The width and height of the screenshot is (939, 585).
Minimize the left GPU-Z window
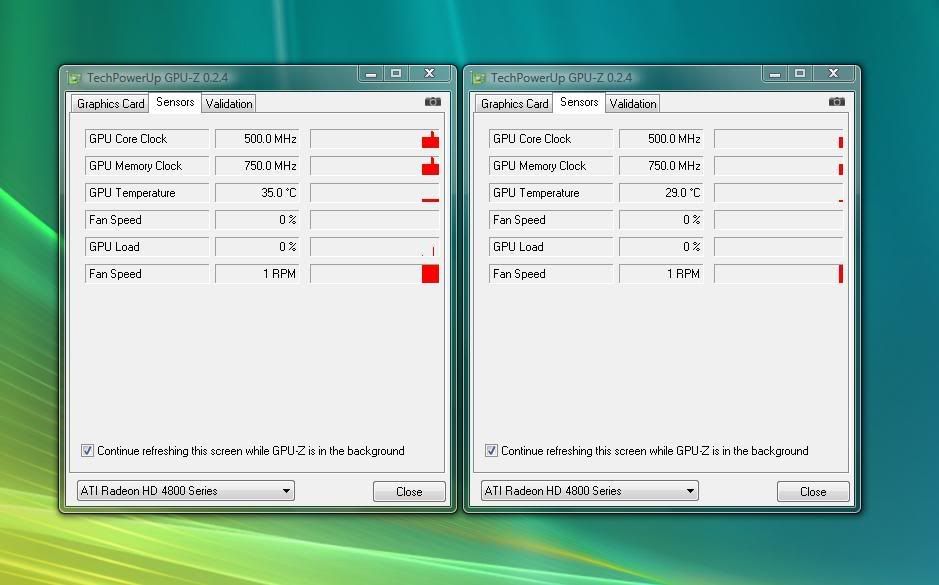tap(370, 74)
